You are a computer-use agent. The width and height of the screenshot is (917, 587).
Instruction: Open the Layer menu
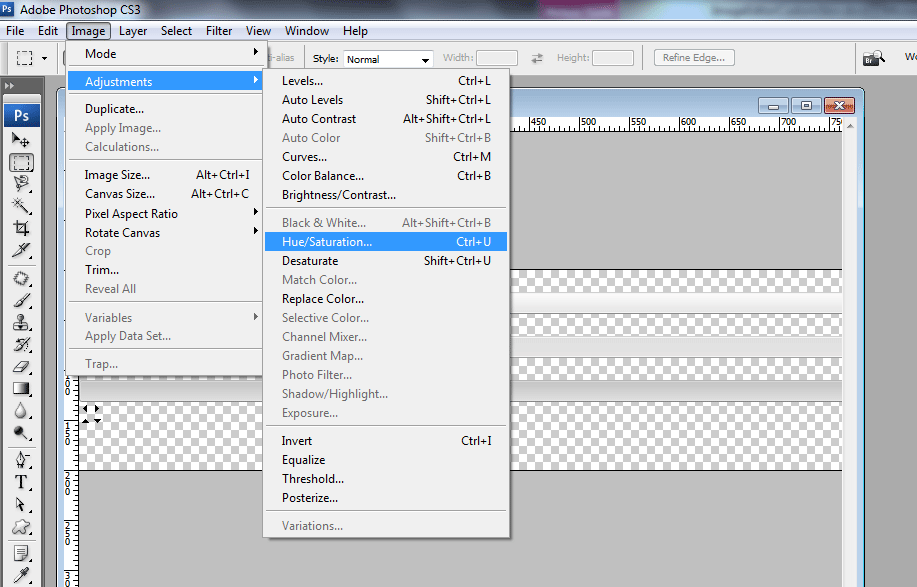(133, 31)
